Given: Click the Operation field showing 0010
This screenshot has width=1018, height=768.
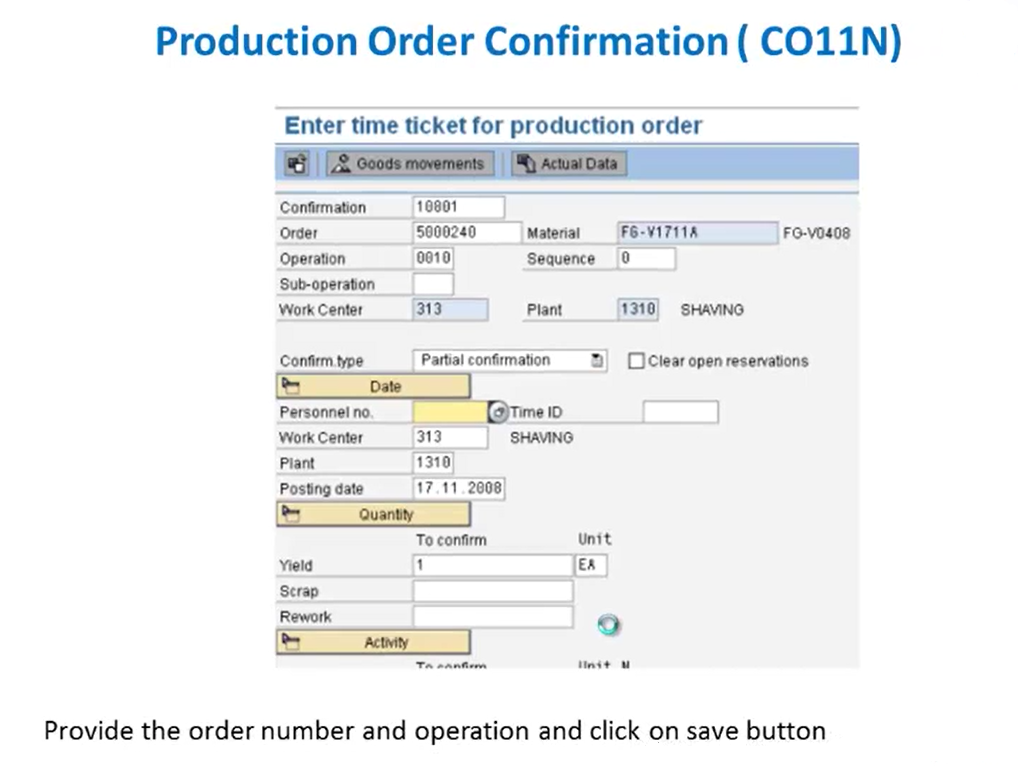Looking at the screenshot, I should (x=433, y=258).
